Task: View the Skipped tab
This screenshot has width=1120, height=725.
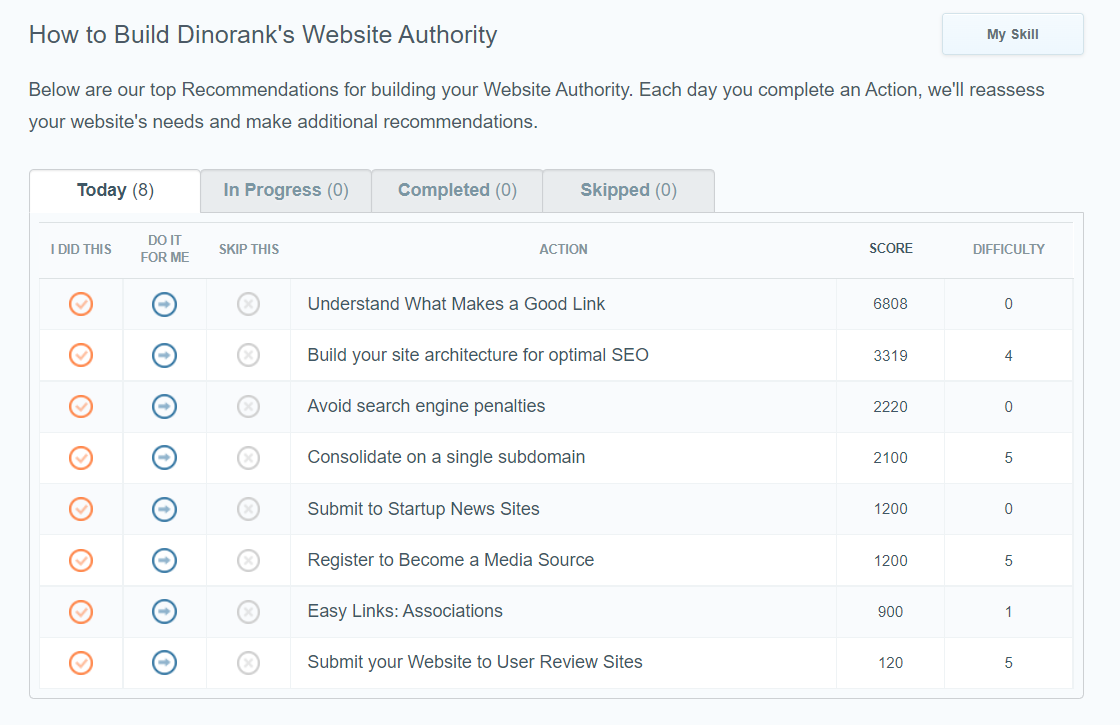Action: pos(629,191)
